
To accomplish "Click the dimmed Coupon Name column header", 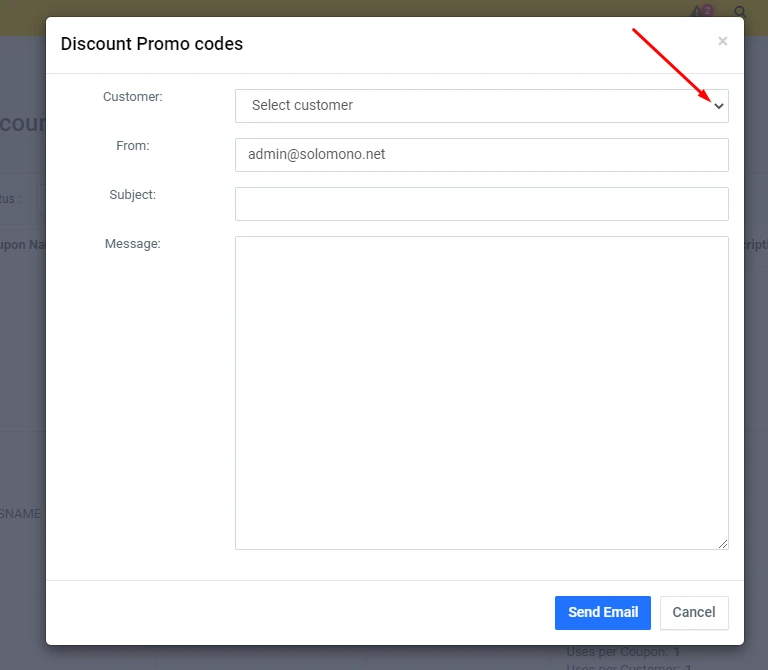I will 22,244.
